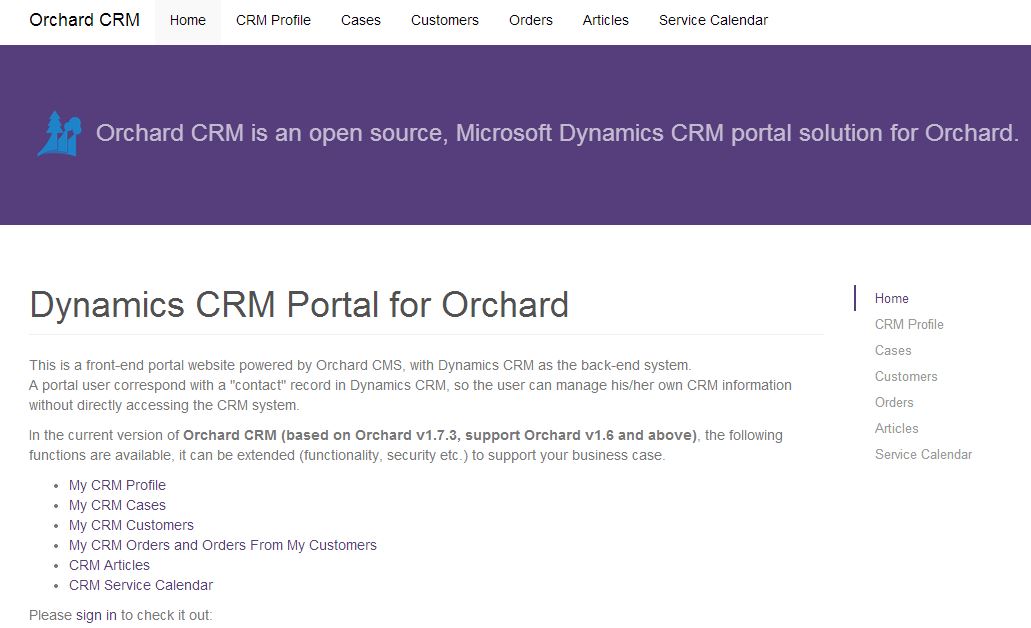Select Customers in right sidebar menu
Image resolution: width=1031 pixels, height=628 pixels.
point(905,376)
